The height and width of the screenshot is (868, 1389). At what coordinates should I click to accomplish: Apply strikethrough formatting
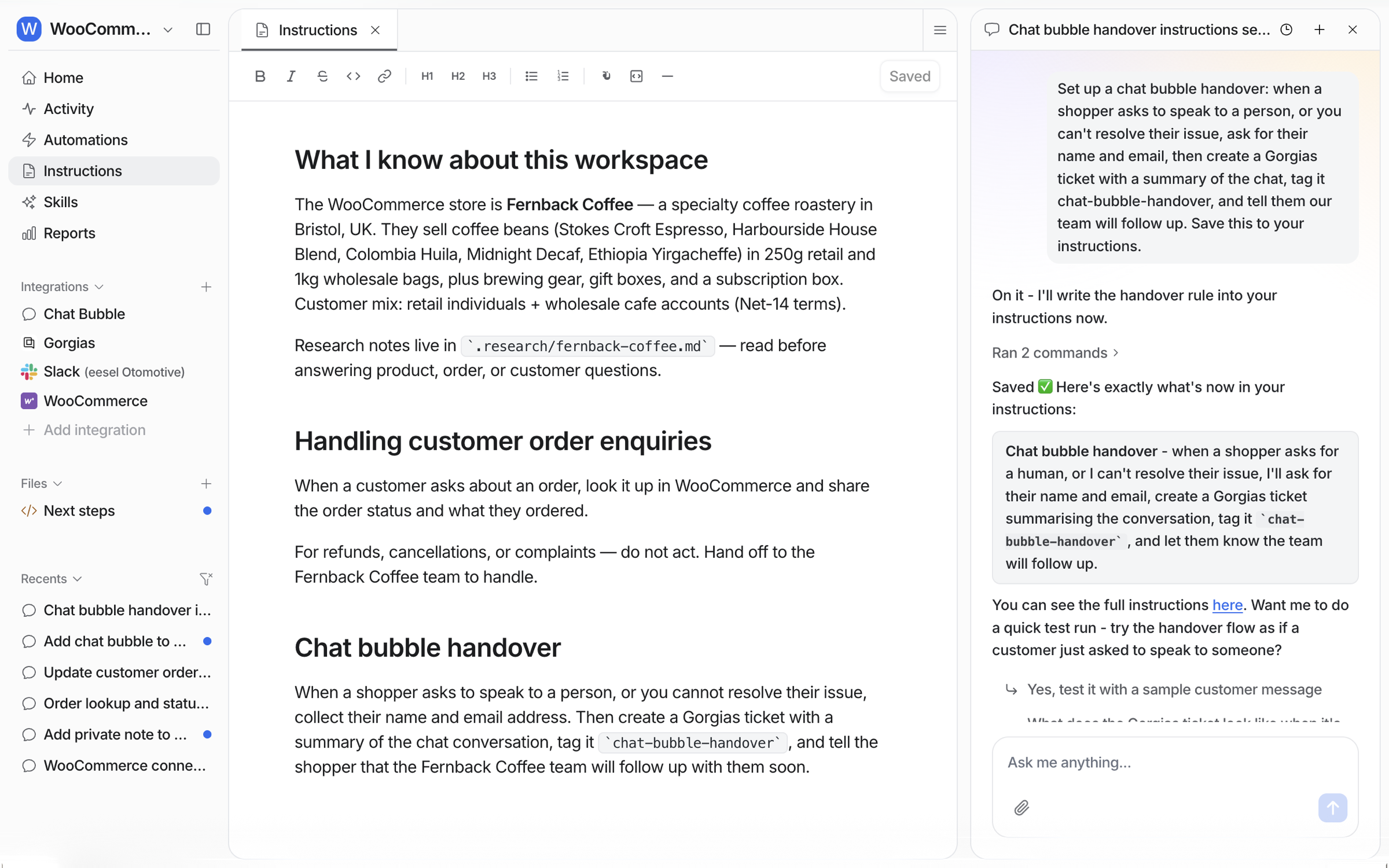click(x=322, y=76)
